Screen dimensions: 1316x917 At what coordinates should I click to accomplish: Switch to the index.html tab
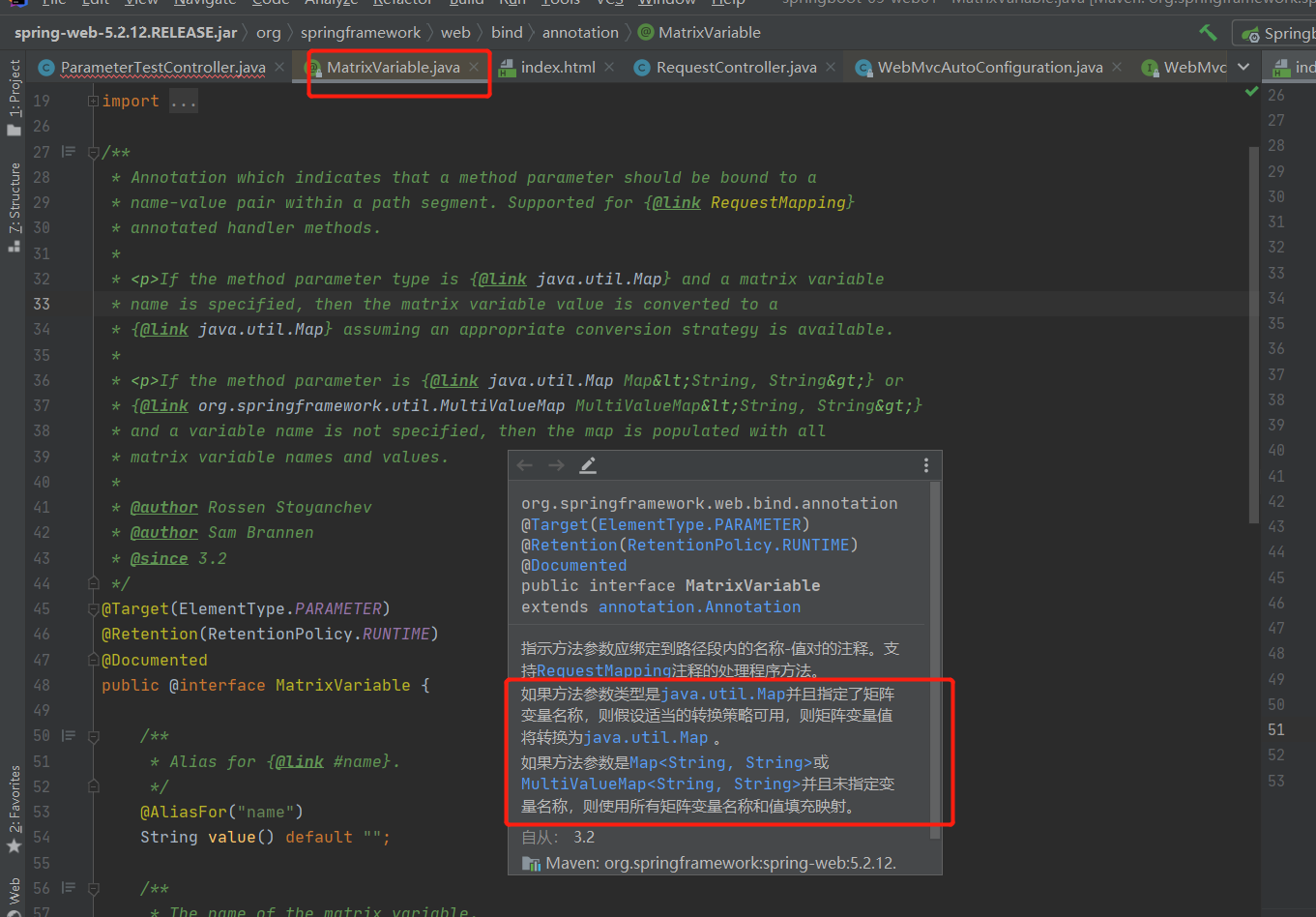click(558, 67)
